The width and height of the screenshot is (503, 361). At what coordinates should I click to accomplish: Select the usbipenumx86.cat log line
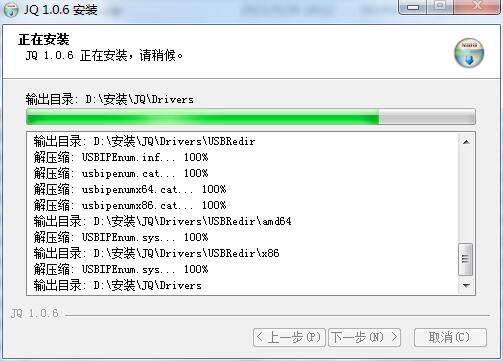[x=130, y=205]
